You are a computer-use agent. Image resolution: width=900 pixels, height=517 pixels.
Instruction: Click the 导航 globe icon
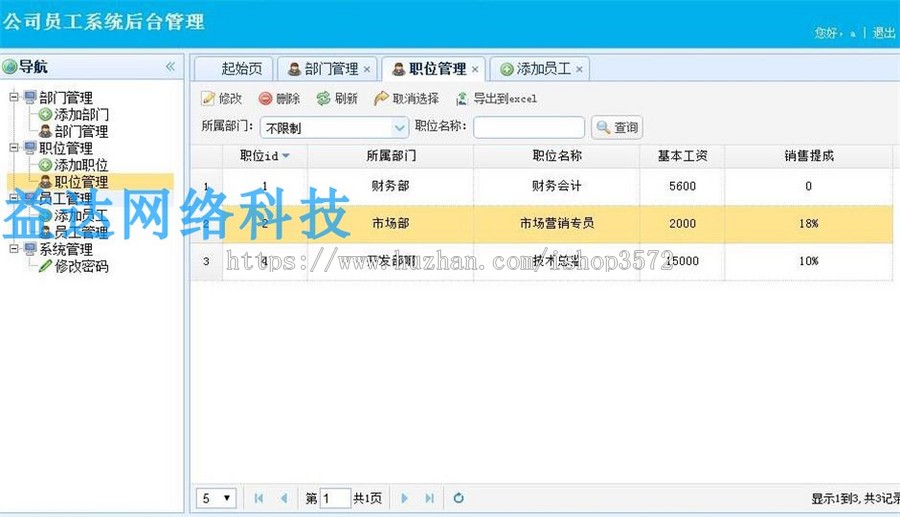tap(9, 67)
